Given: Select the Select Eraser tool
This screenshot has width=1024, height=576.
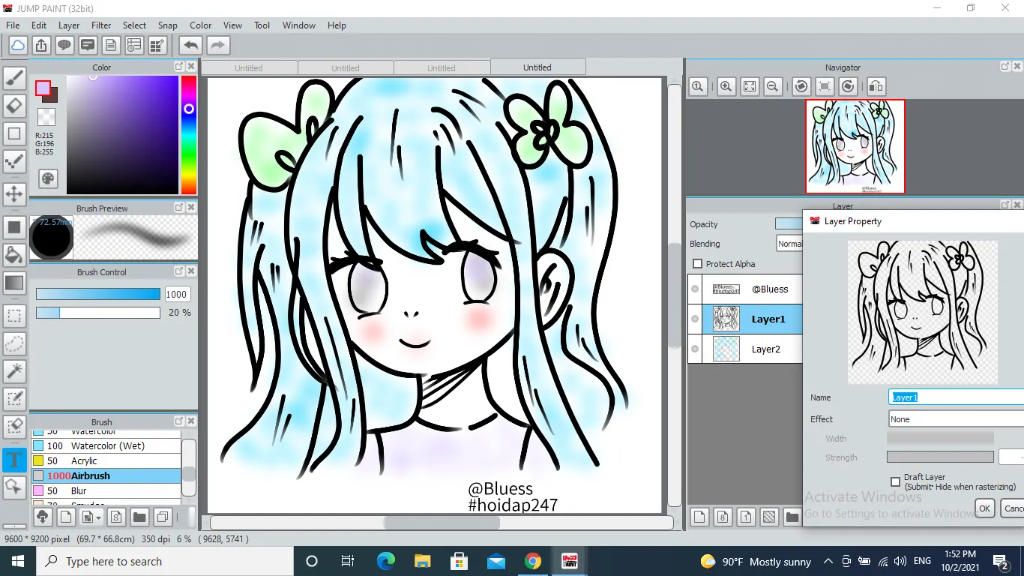Looking at the screenshot, I should 14,426.
